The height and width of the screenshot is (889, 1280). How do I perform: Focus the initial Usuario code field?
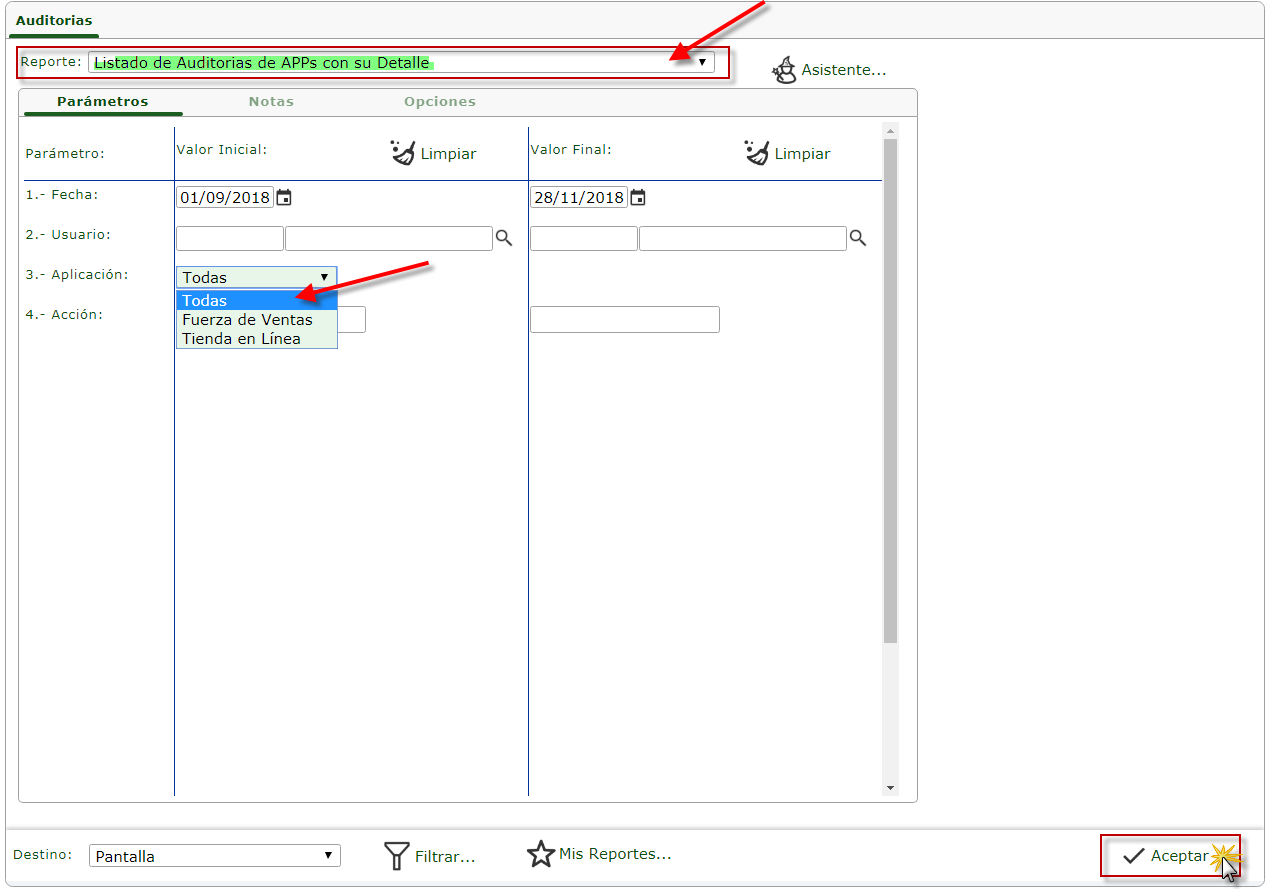pyautogui.click(x=230, y=238)
